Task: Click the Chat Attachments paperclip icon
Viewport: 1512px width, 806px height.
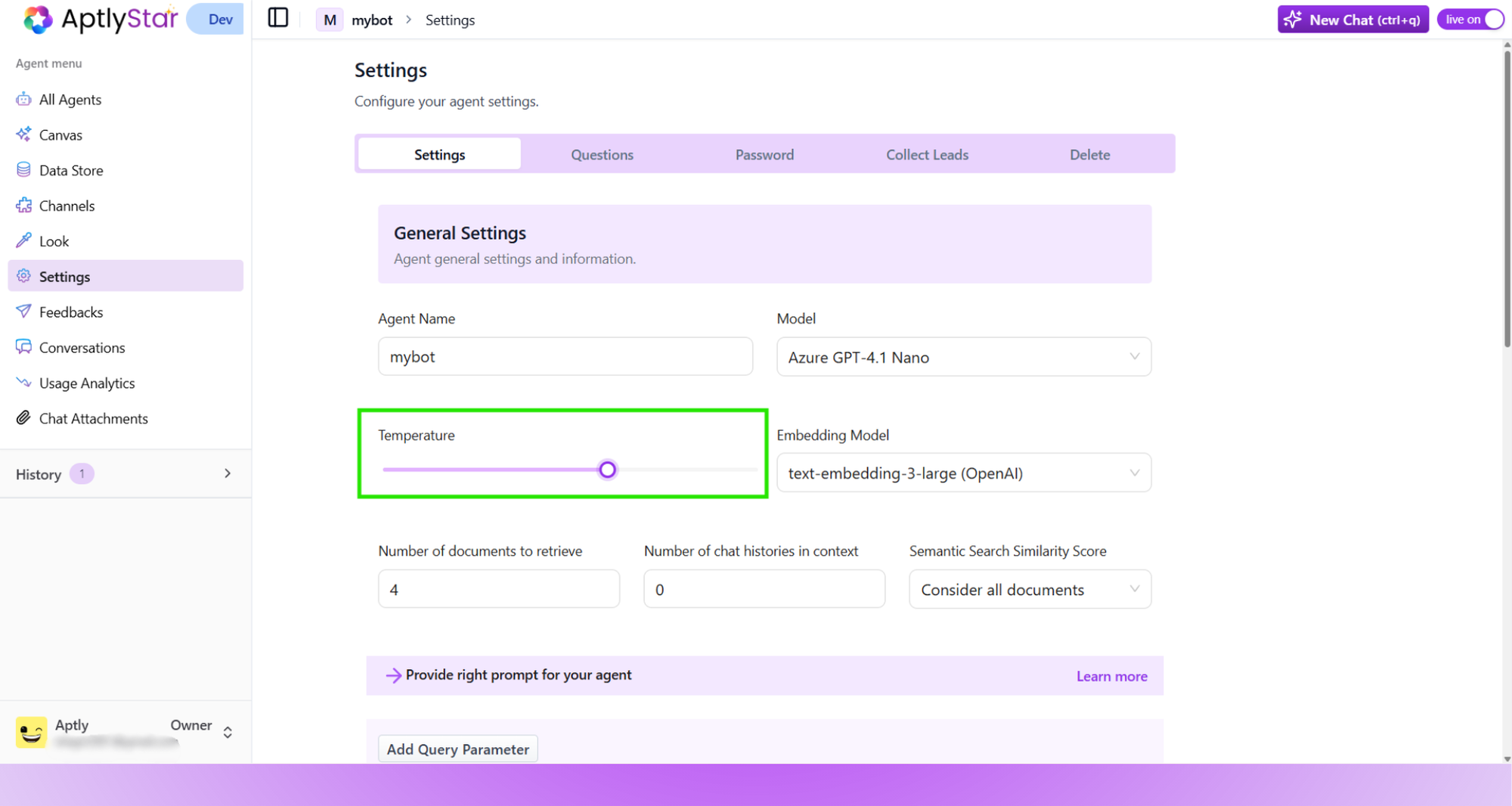Action: pyautogui.click(x=23, y=418)
